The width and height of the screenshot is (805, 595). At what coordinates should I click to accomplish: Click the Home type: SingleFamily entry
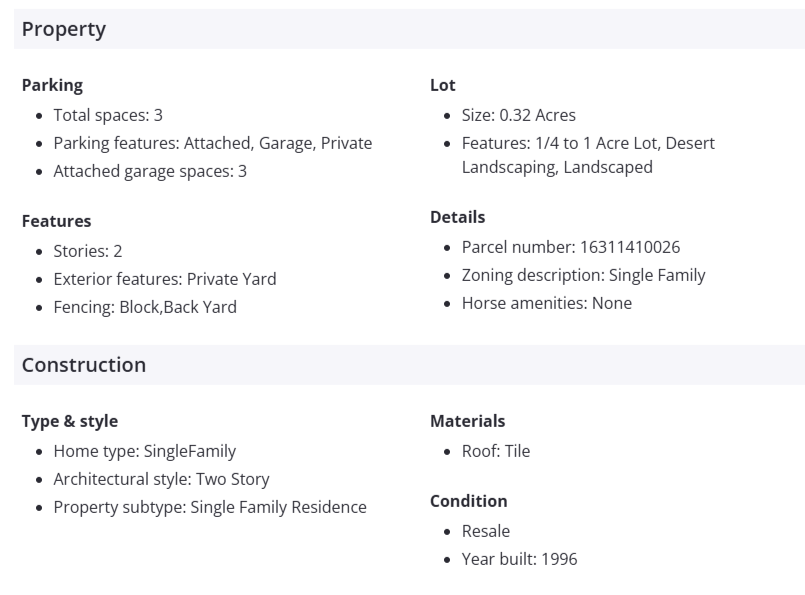pyautogui.click(x=145, y=451)
